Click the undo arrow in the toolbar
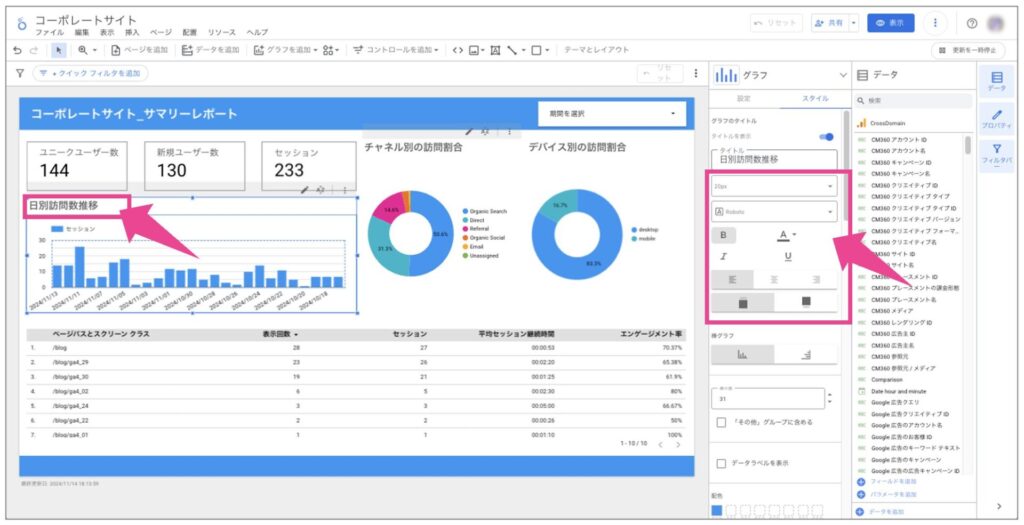This screenshot has height=525, width=1024. 18,50
